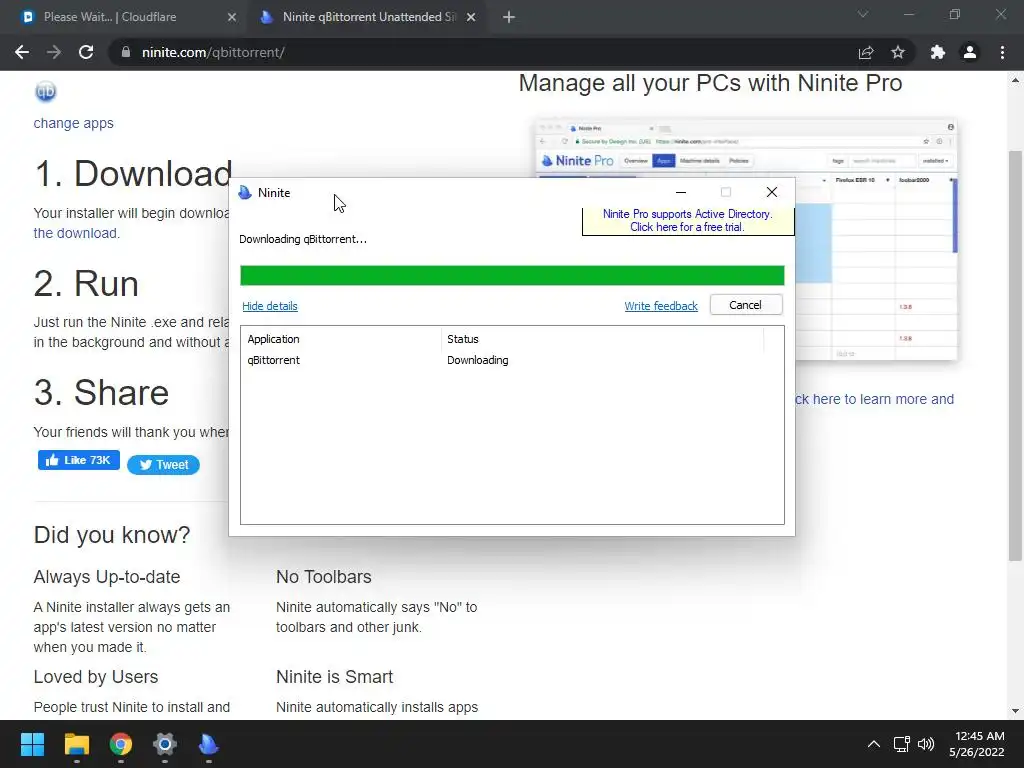Open Chrome tab search chevron

point(863,14)
